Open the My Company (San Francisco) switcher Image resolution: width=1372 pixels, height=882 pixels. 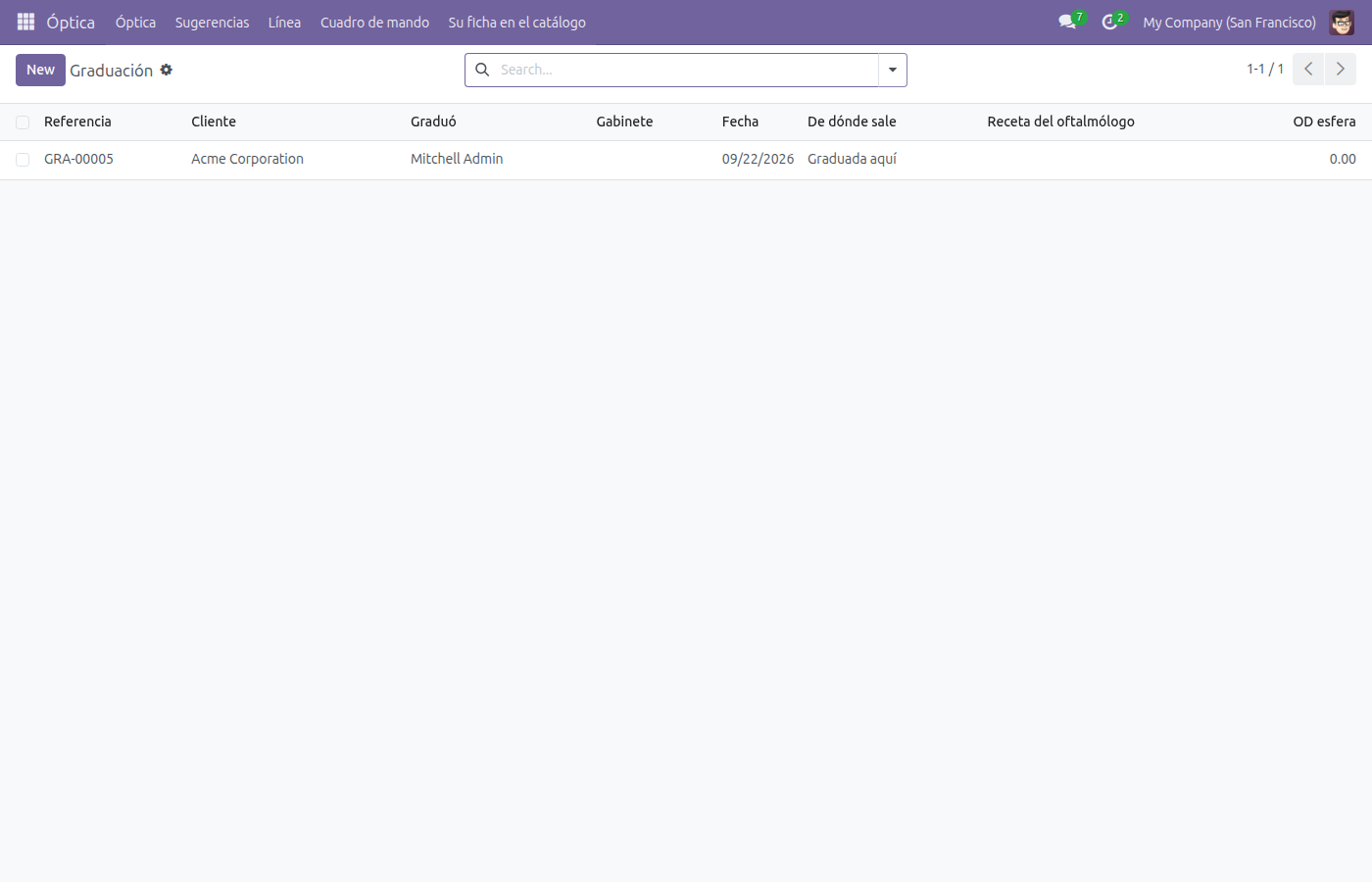[1229, 22]
